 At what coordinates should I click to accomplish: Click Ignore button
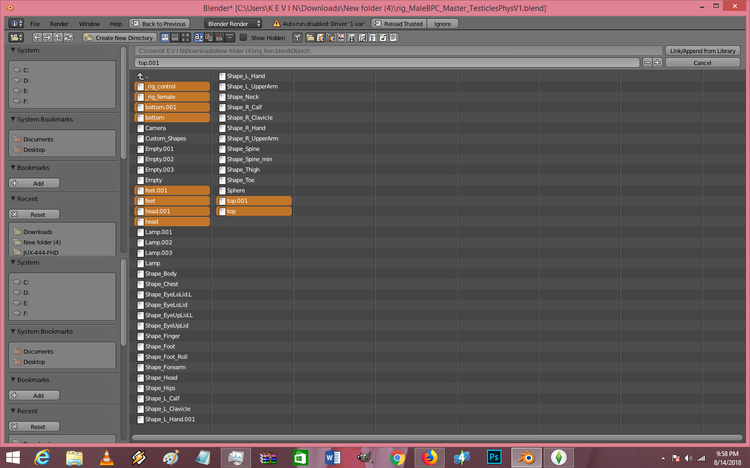click(x=442, y=23)
